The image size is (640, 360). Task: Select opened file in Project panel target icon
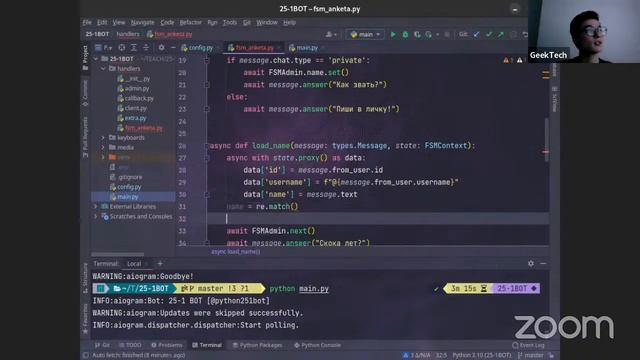[122, 48]
